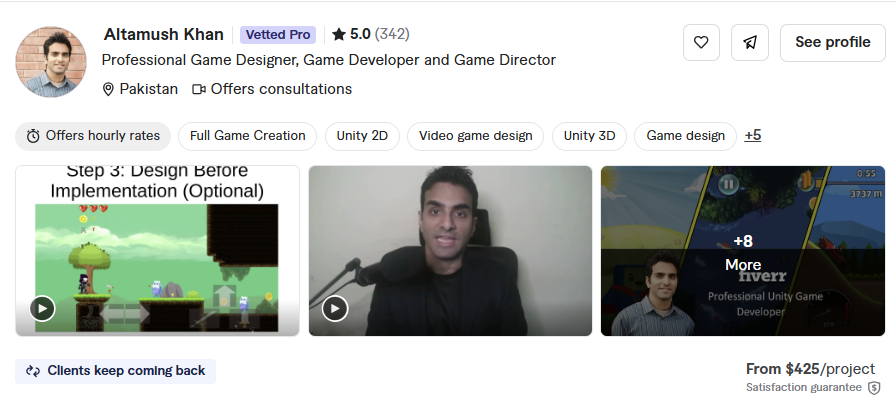Click the Satisfaction guarantee text
This screenshot has height=416, width=896.
tap(803, 387)
